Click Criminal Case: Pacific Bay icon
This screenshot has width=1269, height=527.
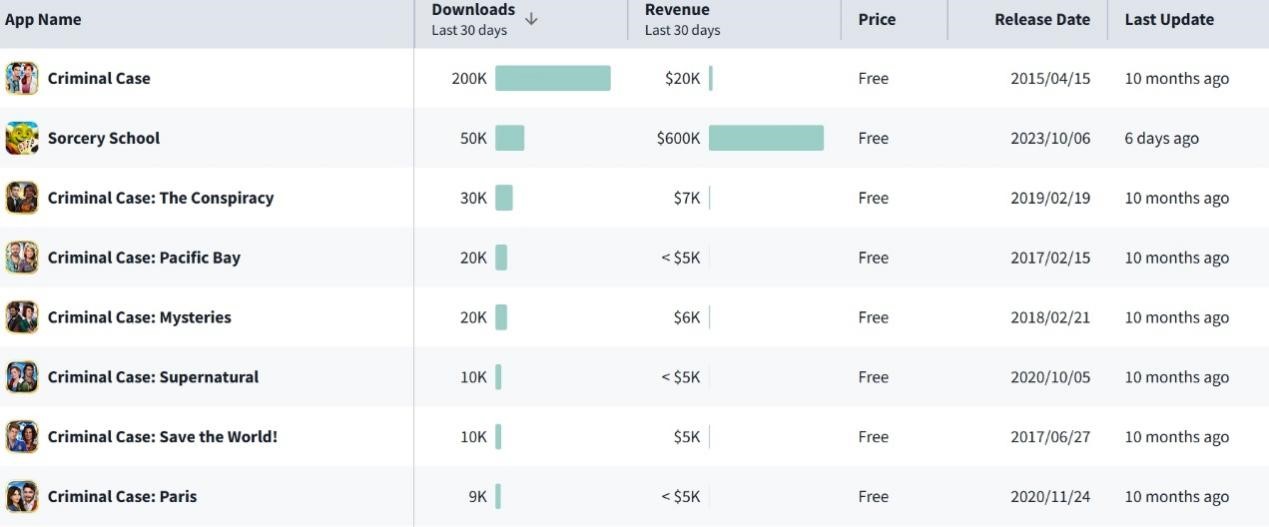tap(22, 257)
